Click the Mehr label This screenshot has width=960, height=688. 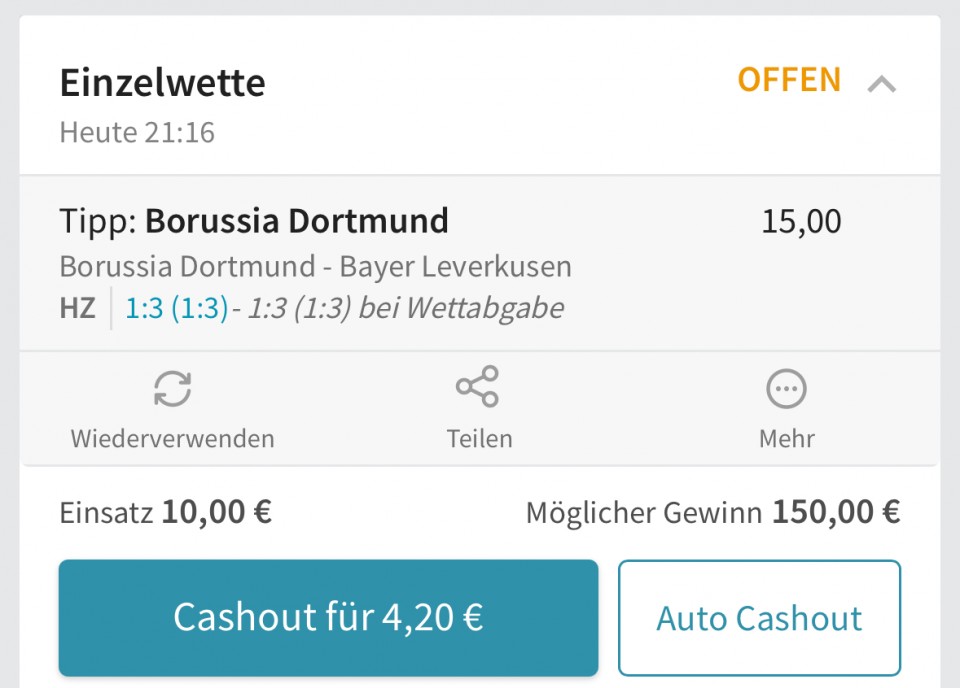click(x=787, y=439)
